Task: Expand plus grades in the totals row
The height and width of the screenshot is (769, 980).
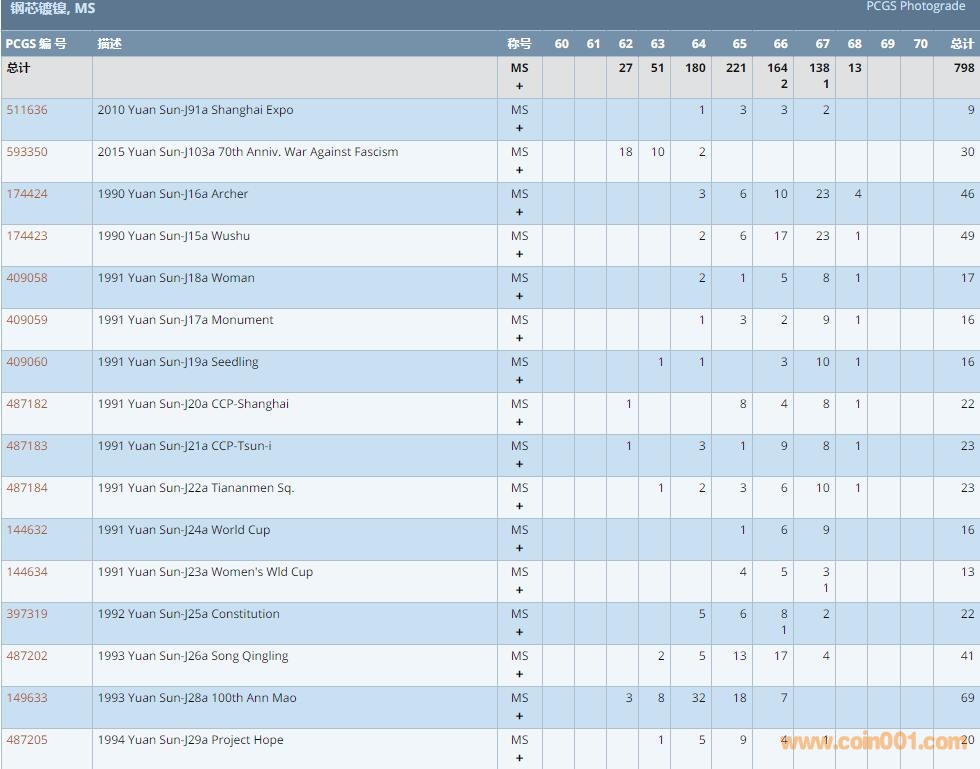Action: 519,86
